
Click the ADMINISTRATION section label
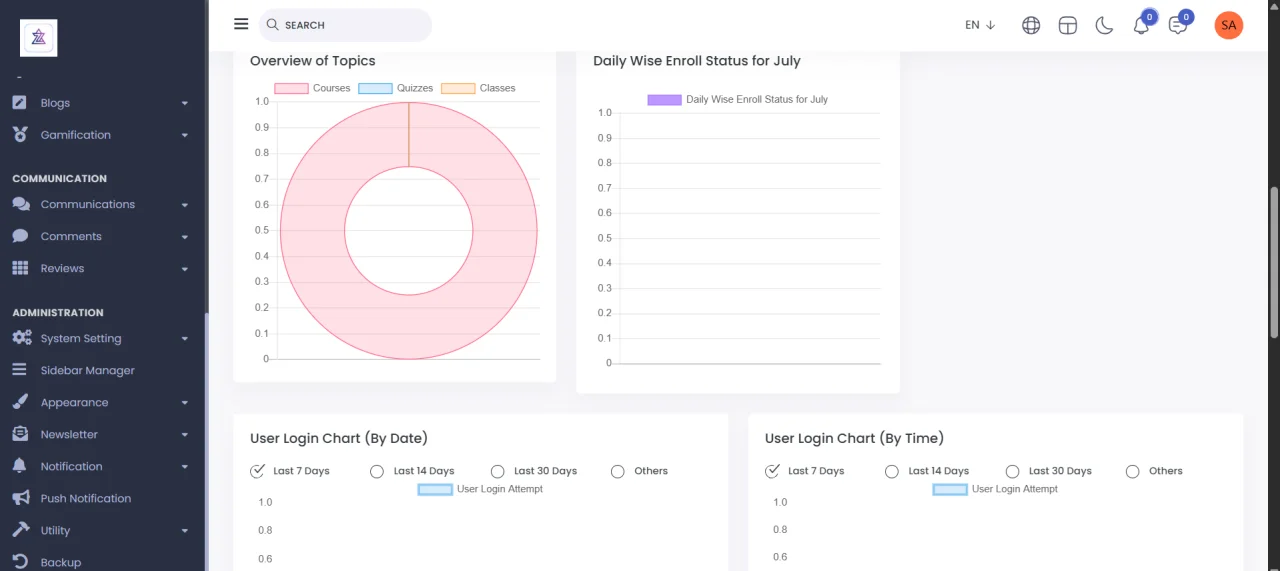58,313
